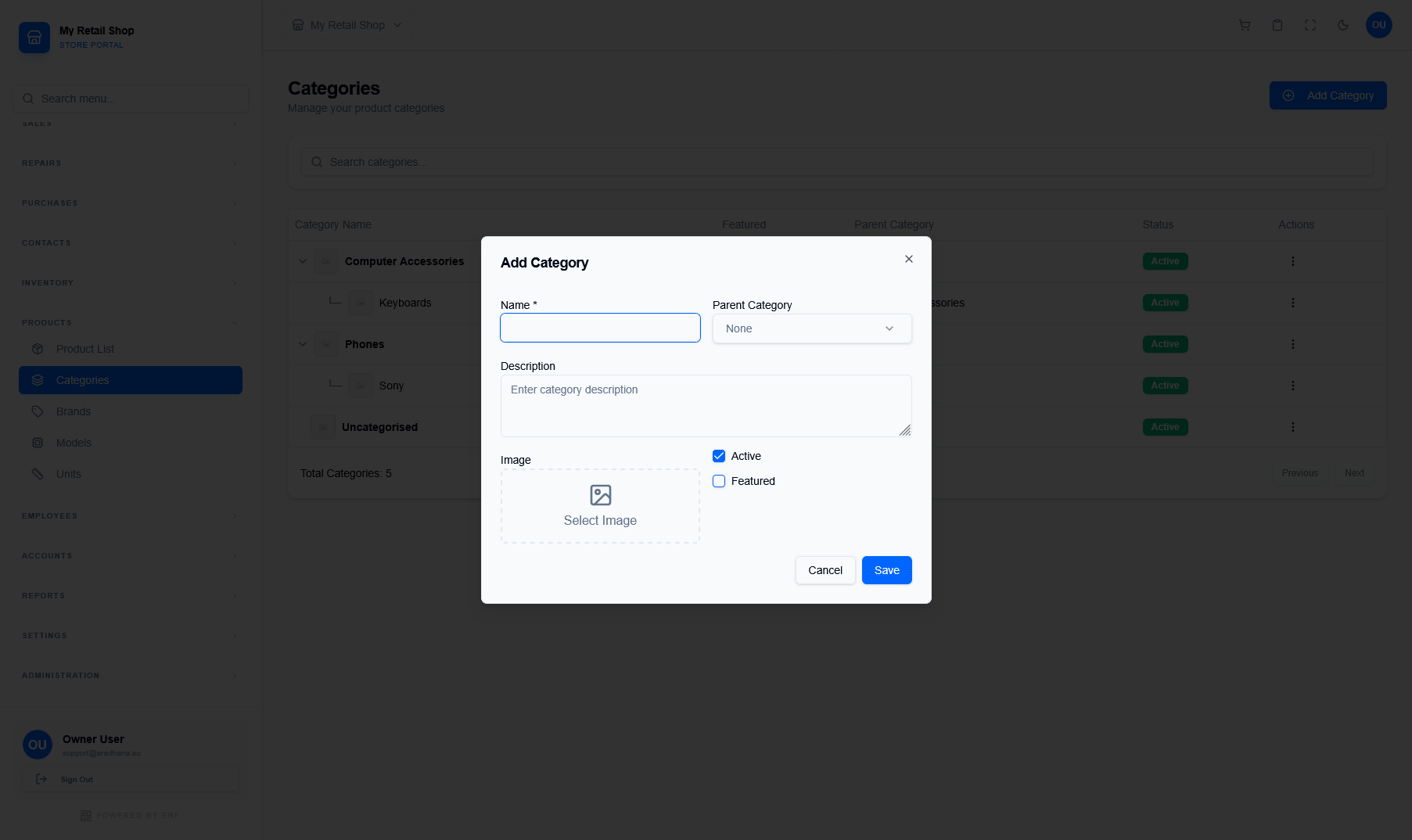This screenshot has width=1412, height=840.
Task: Open actions menu for Sony row
Action: tap(1292, 386)
